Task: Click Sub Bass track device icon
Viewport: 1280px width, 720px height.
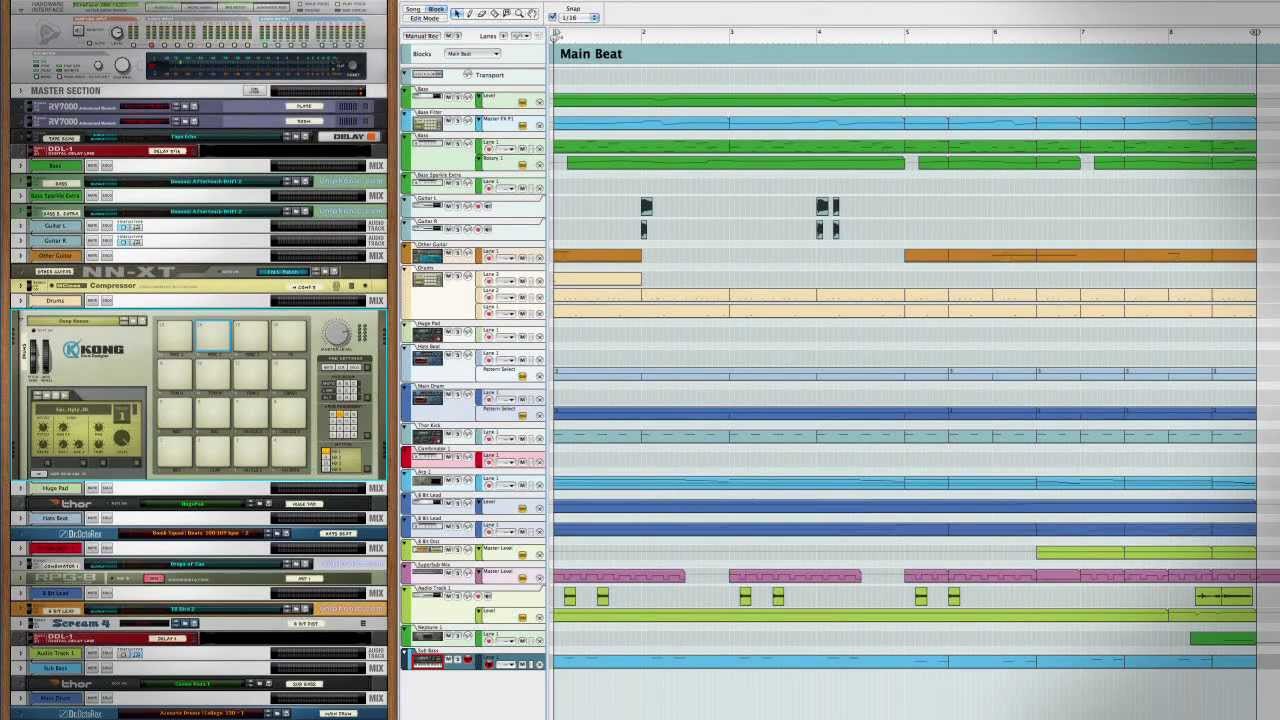Action: pyautogui.click(x=428, y=660)
